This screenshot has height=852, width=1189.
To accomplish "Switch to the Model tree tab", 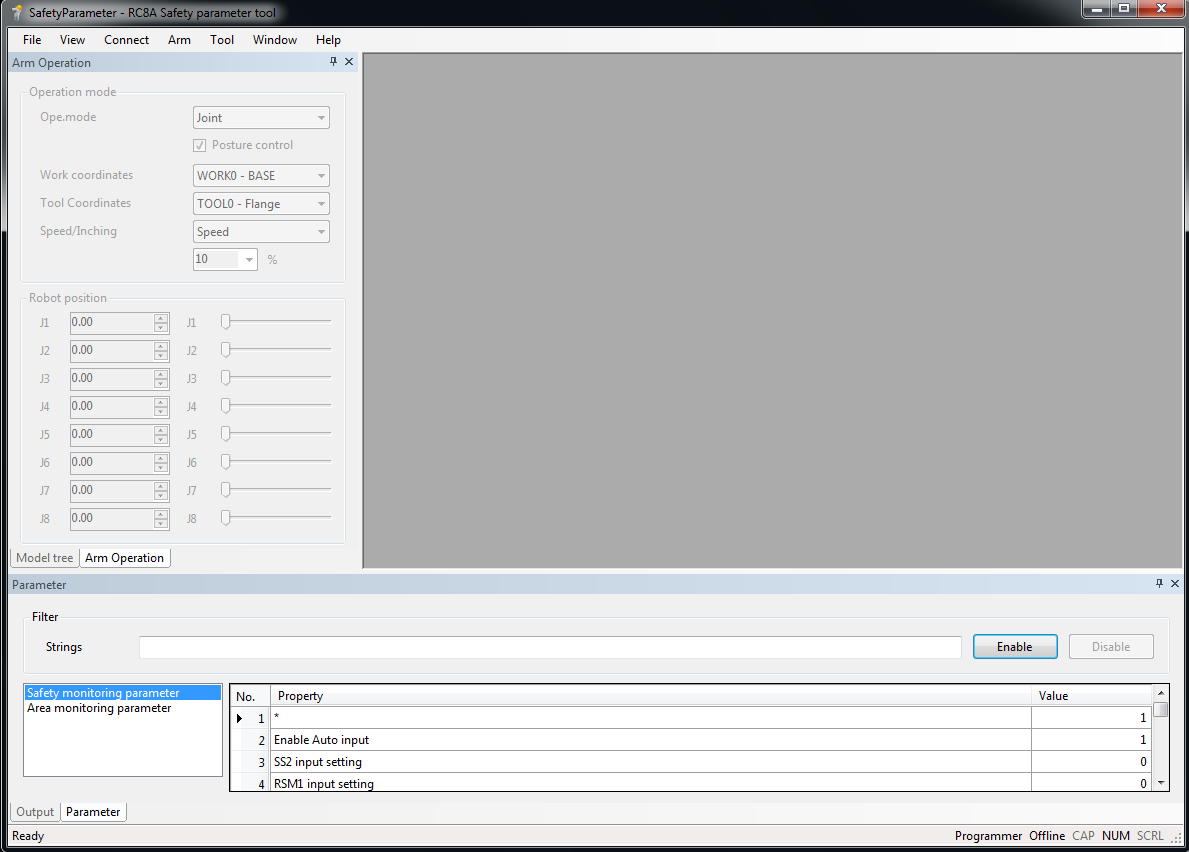I will pyautogui.click(x=45, y=558).
